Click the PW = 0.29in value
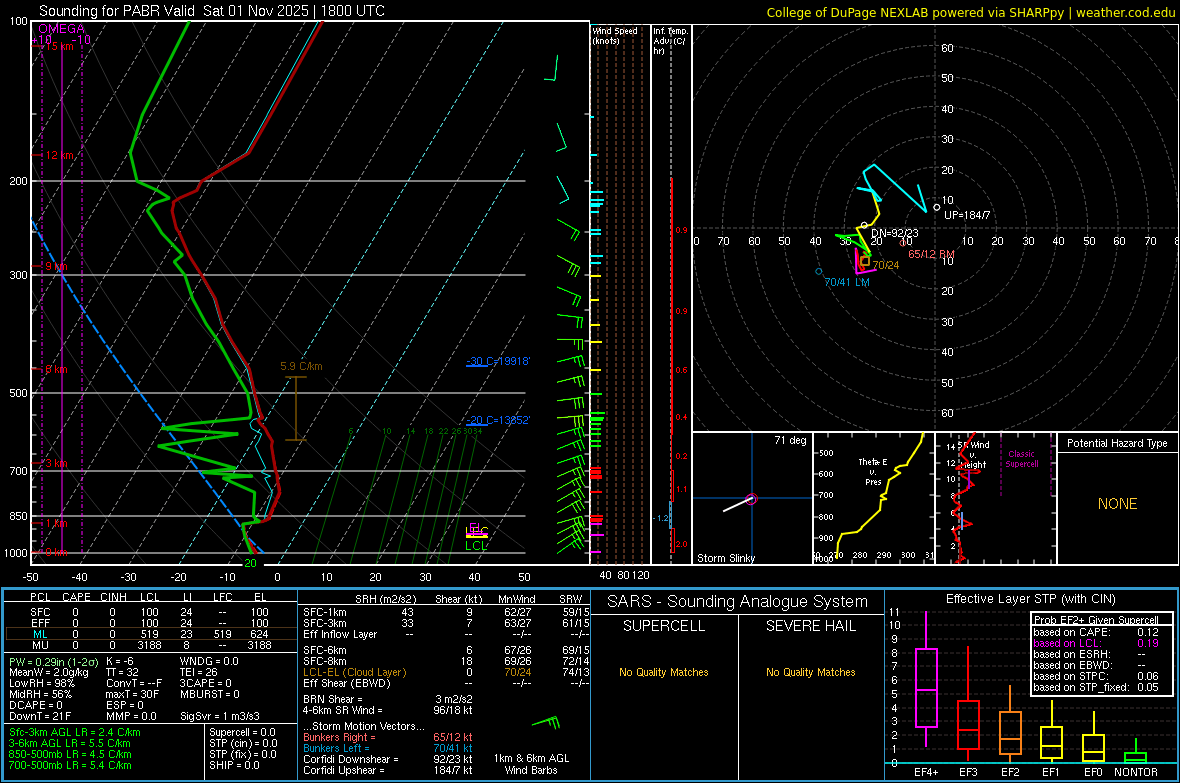Screen dimensions: 1180x783 coord(54,662)
